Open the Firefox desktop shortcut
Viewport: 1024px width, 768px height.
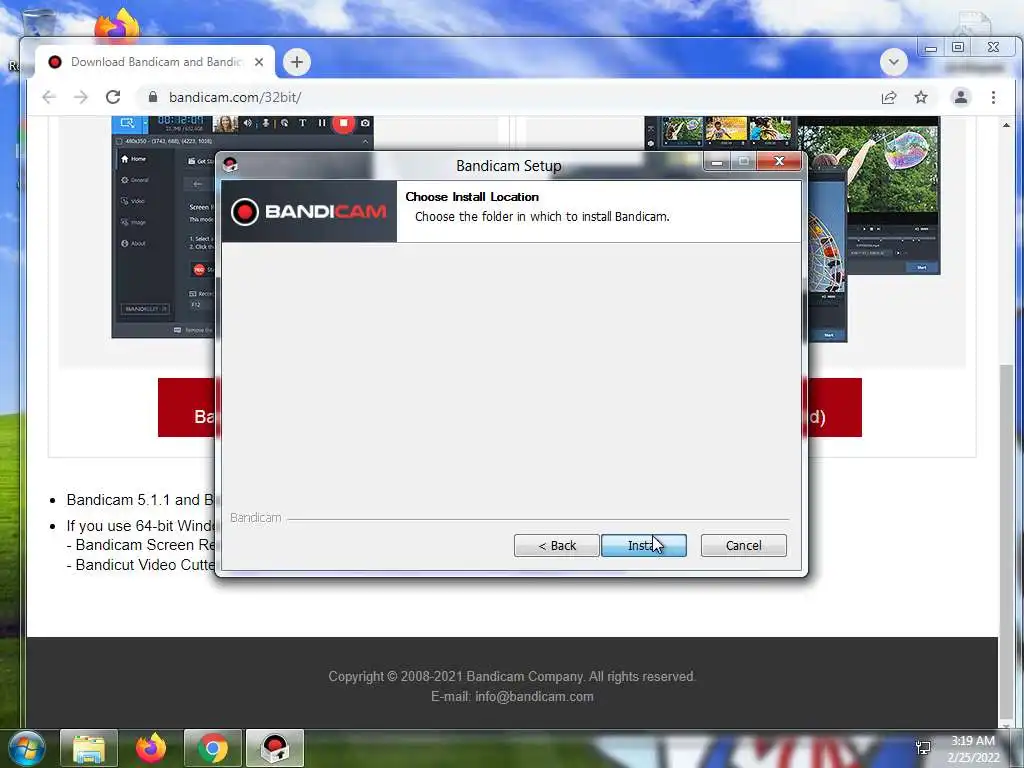118,25
